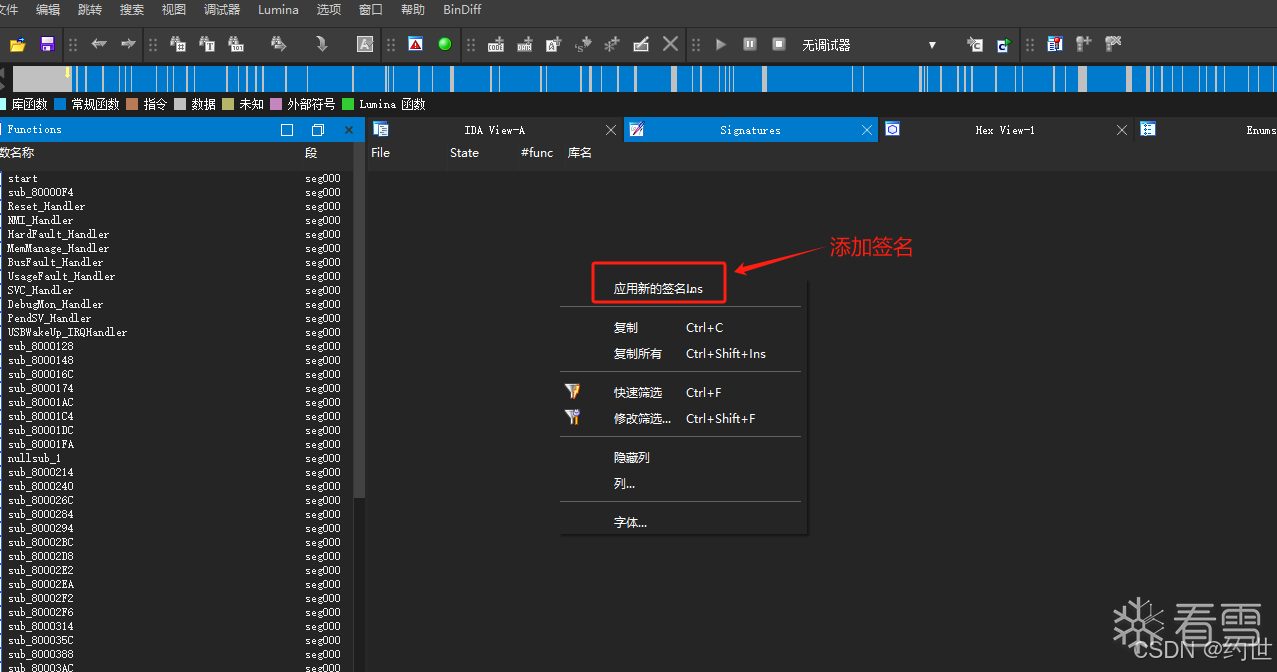Screen dimensions: 1277x672
Task: Switch to the Hex View-1 tab
Action: 1005,130
